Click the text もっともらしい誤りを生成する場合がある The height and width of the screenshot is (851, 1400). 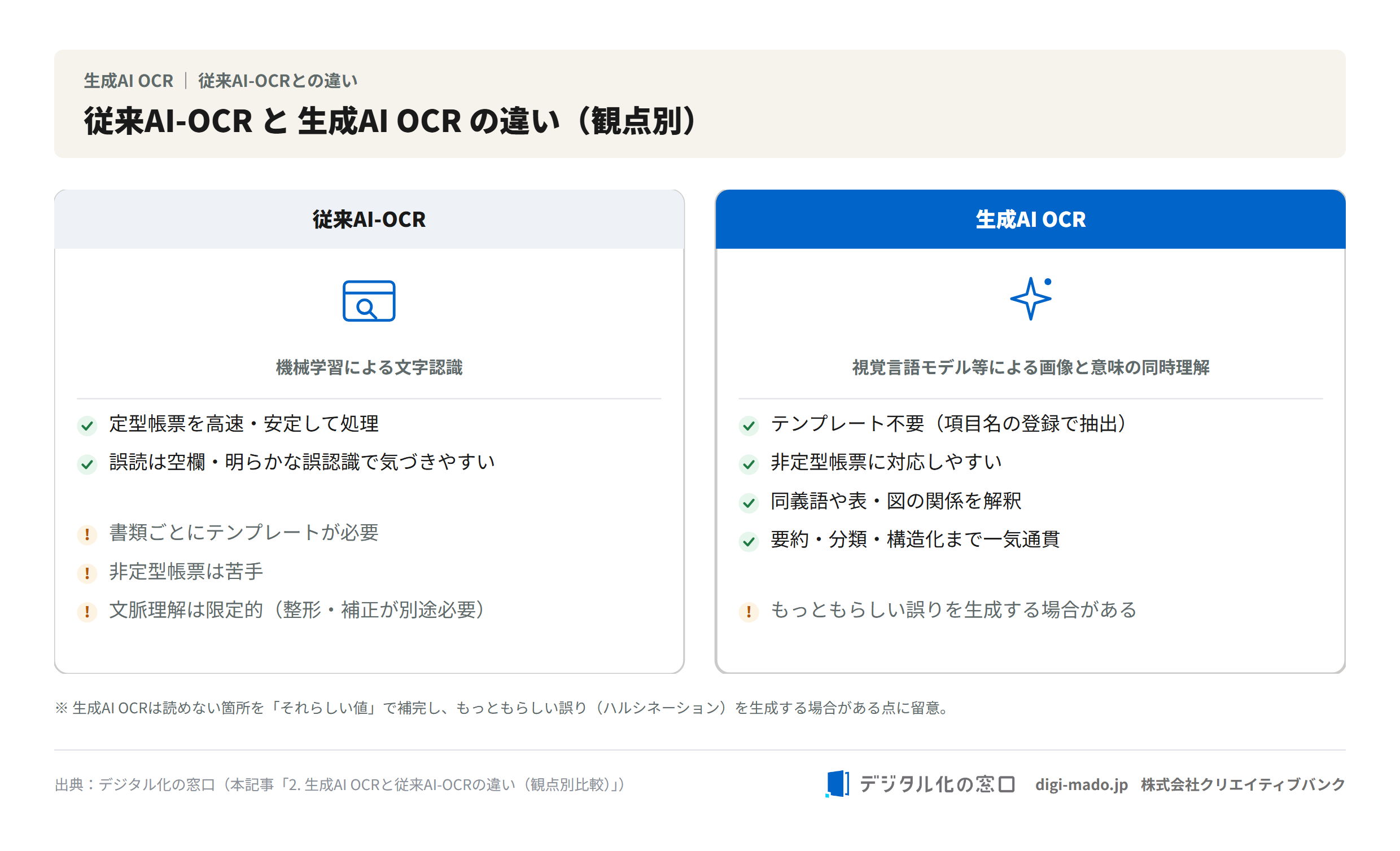[x=953, y=610]
